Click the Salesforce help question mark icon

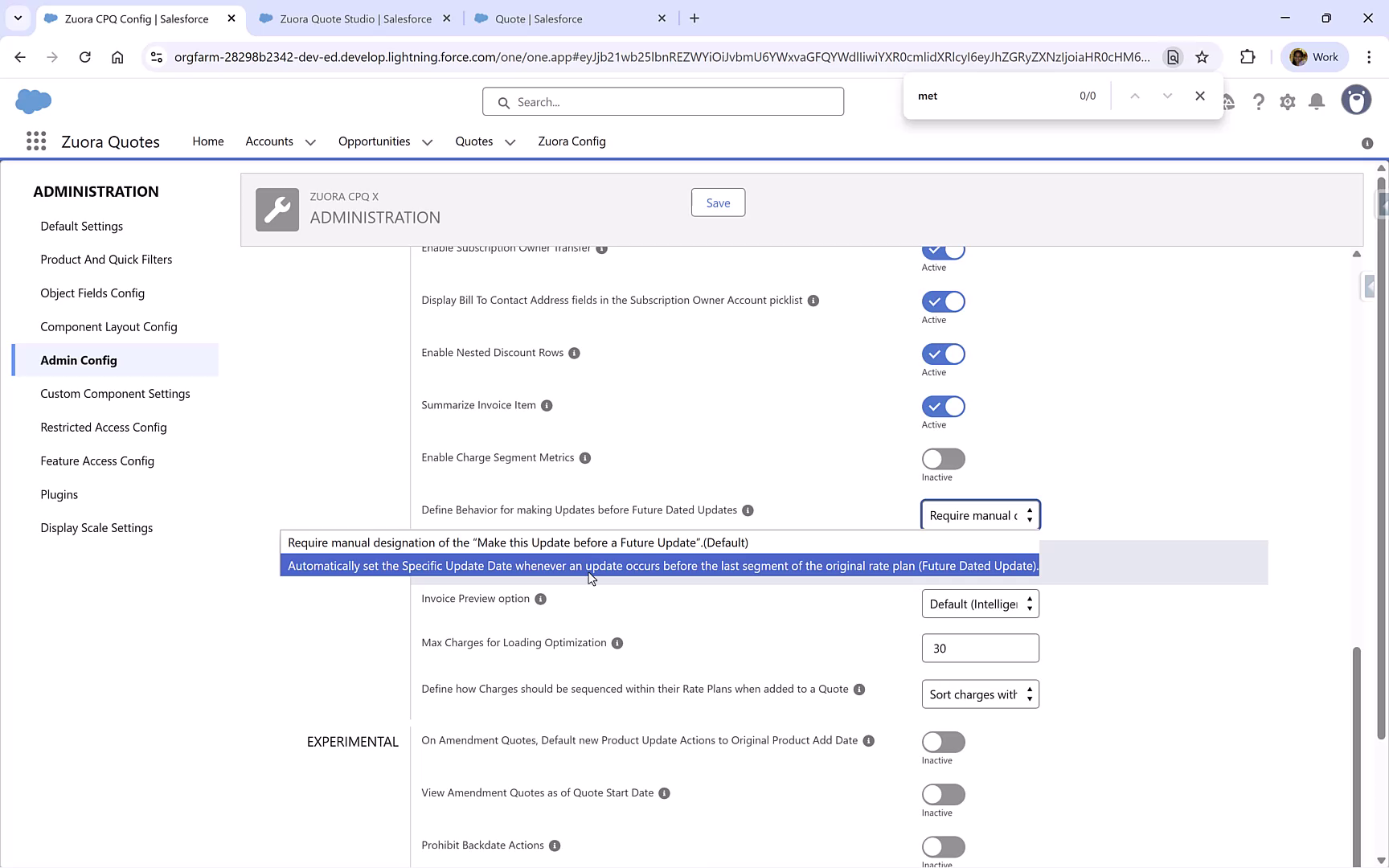(1259, 101)
